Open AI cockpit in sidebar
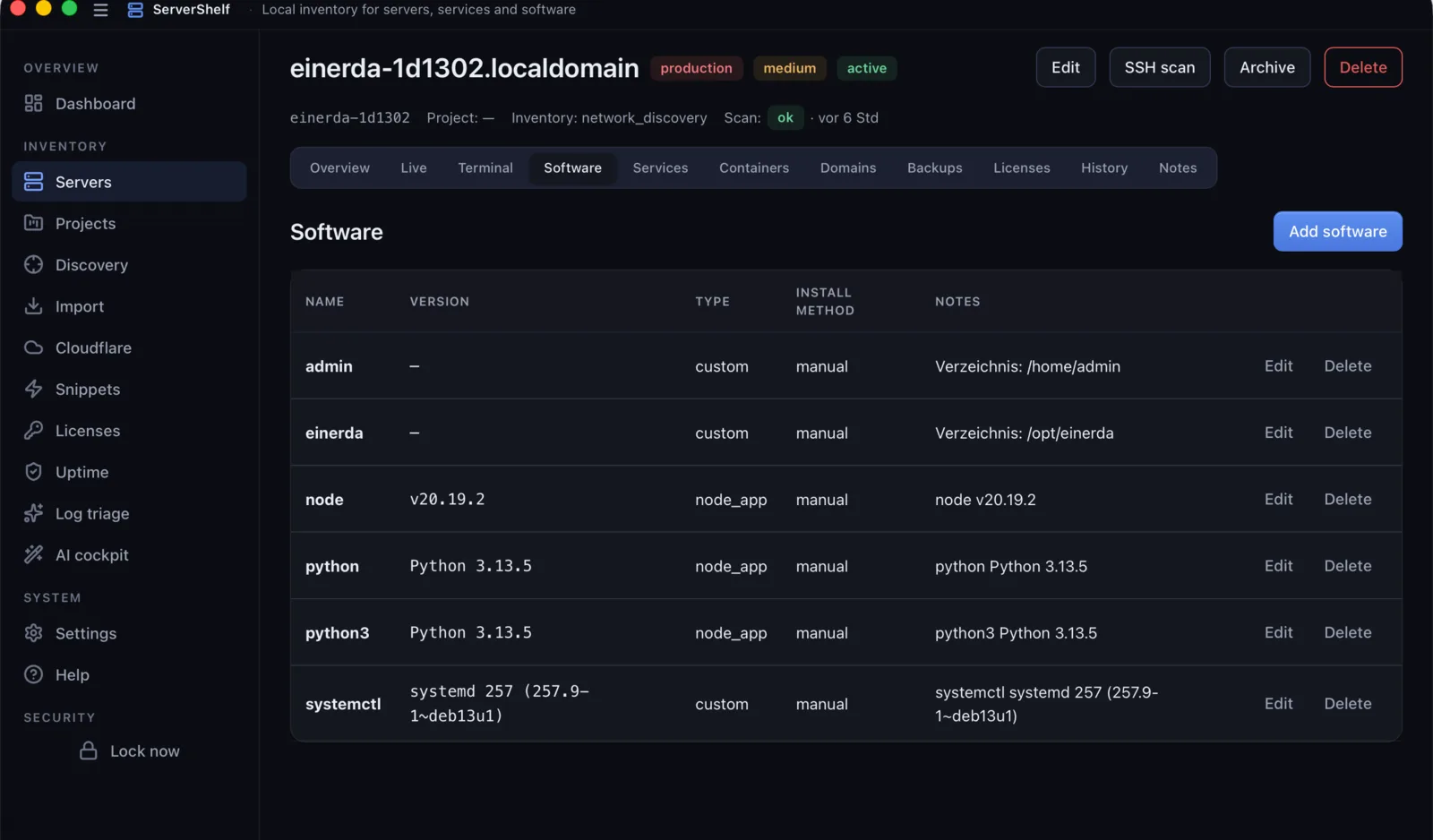Screen dimensions: 1433x840 [129, 555]
